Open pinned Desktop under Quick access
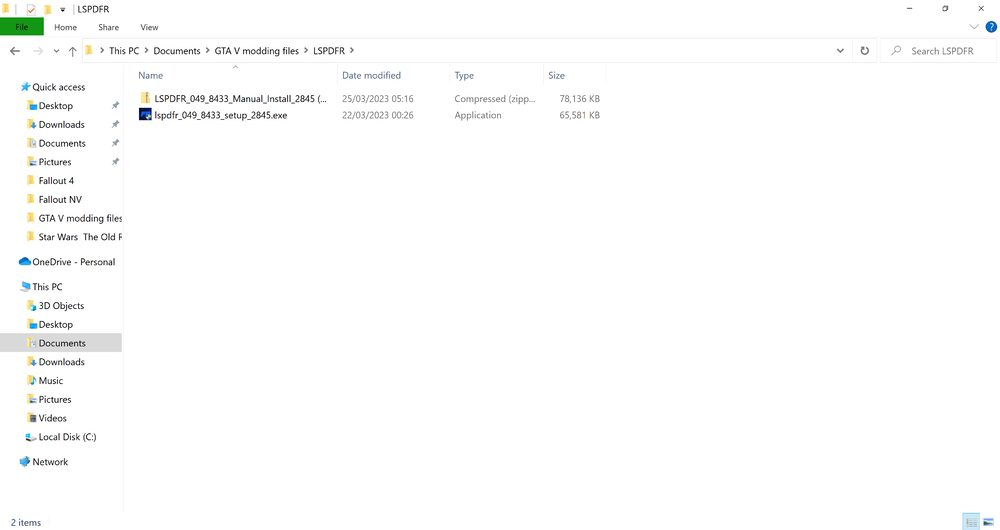The image size is (1000, 530). [55, 106]
